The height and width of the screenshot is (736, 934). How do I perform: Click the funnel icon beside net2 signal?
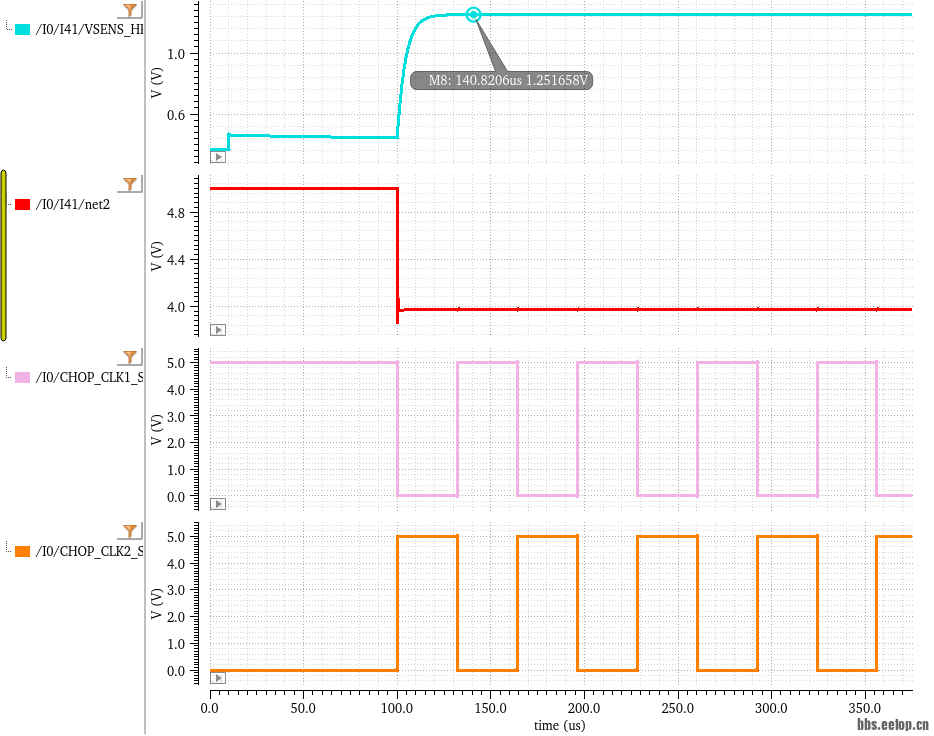tap(130, 184)
